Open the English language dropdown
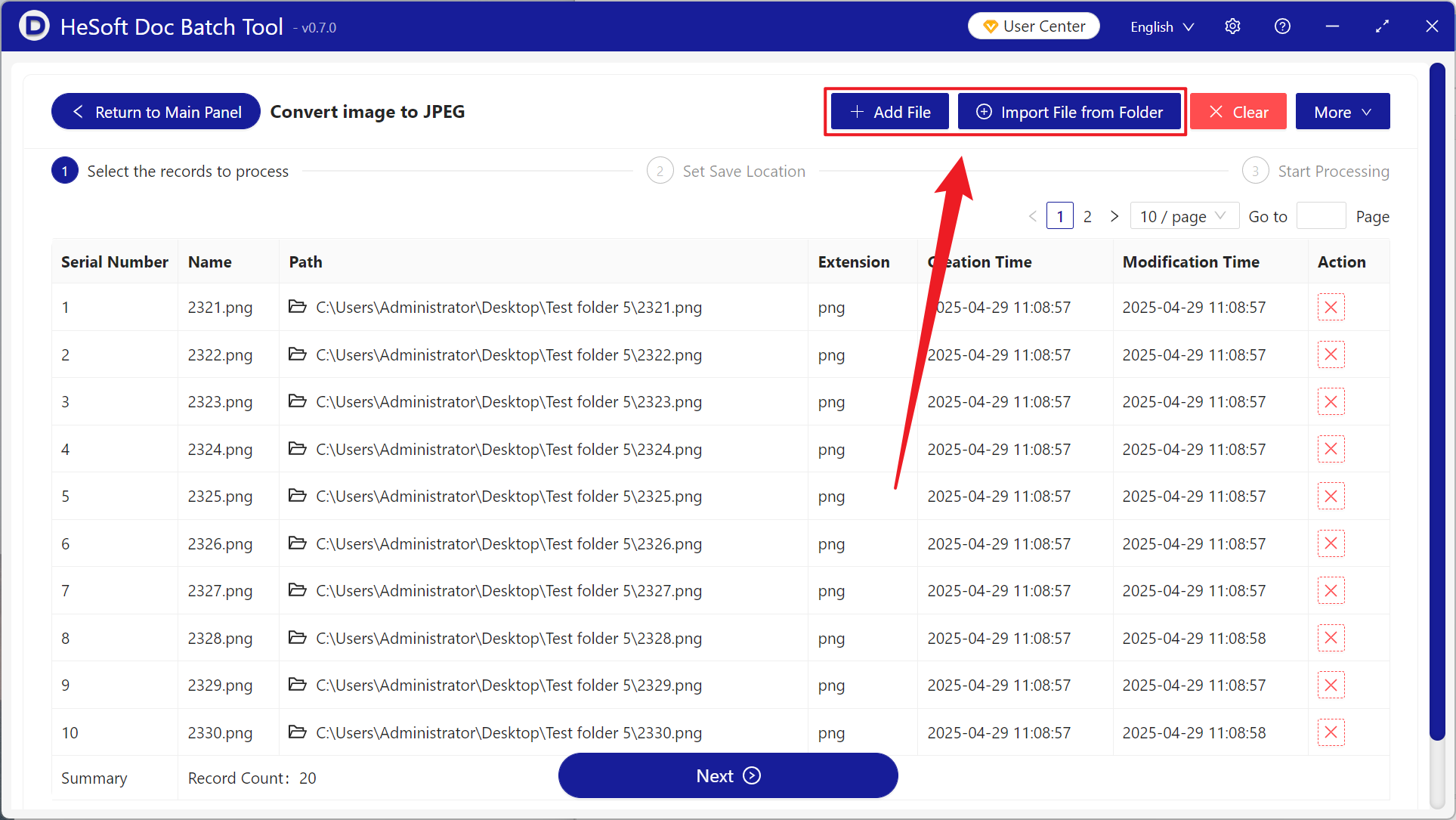Image resolution: width=1456 pixels, height=820 pixels. point(1162,26)
